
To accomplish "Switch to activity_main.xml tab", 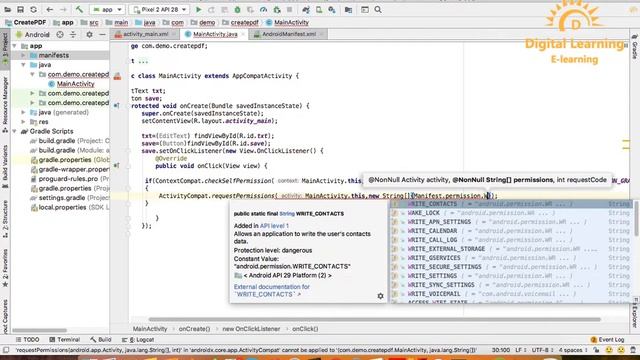I will [145, 34].
